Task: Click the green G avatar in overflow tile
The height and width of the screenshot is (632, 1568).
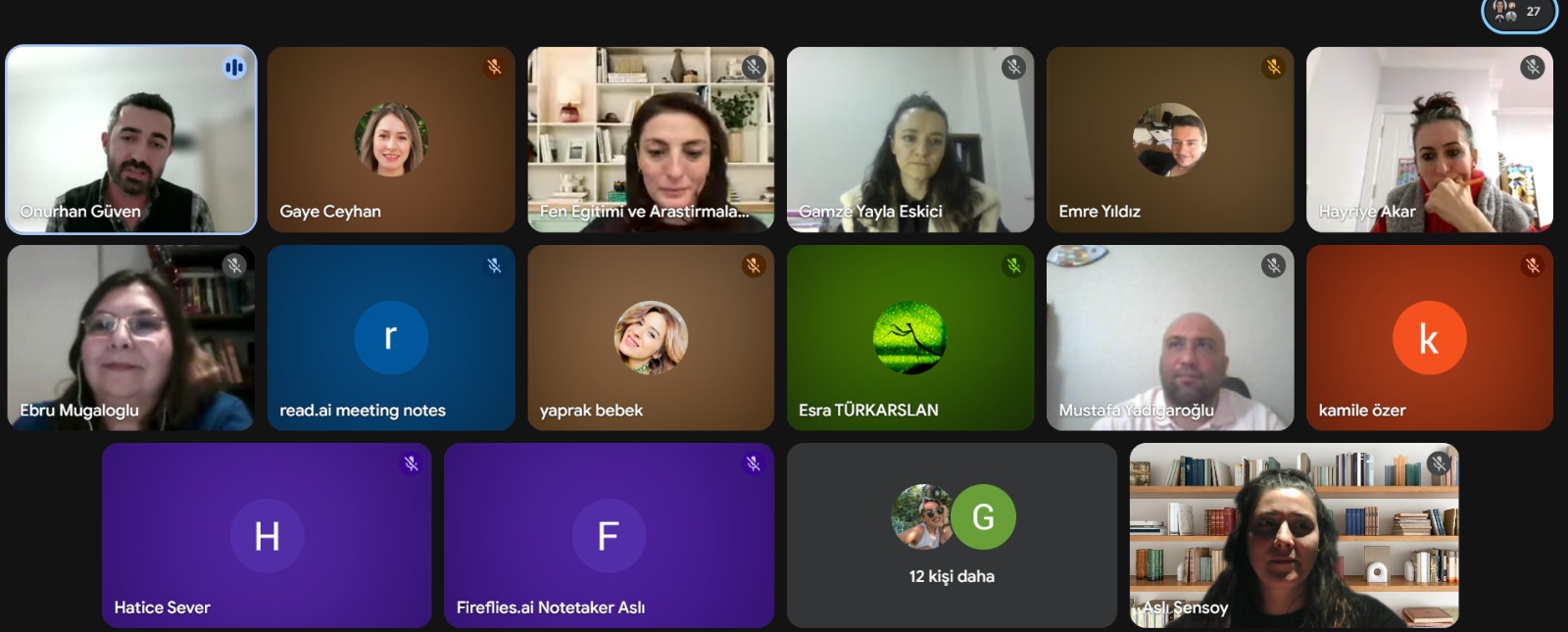Action: pyautogui.click(x=983, y=516)
